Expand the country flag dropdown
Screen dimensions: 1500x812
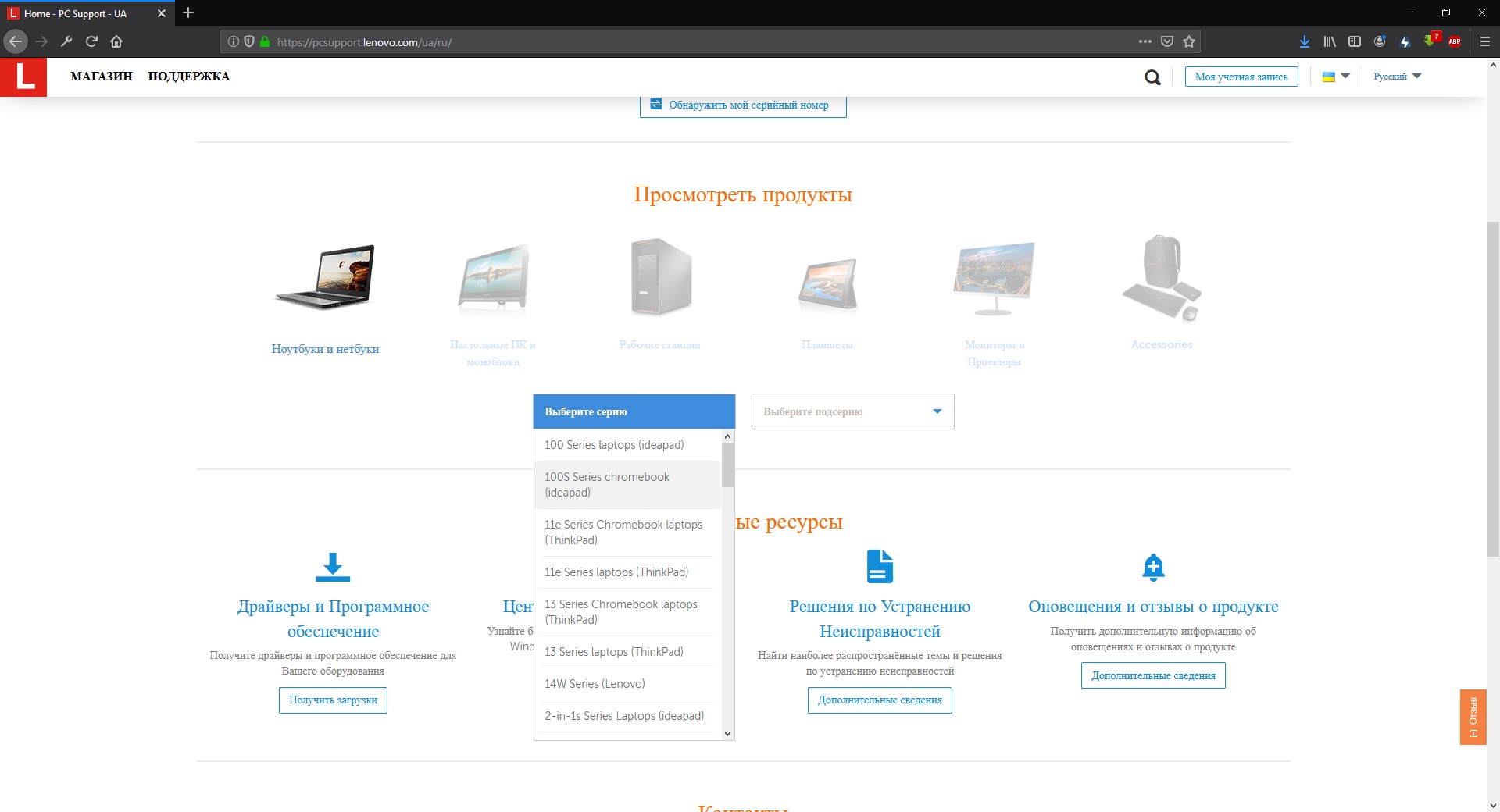1335,77
